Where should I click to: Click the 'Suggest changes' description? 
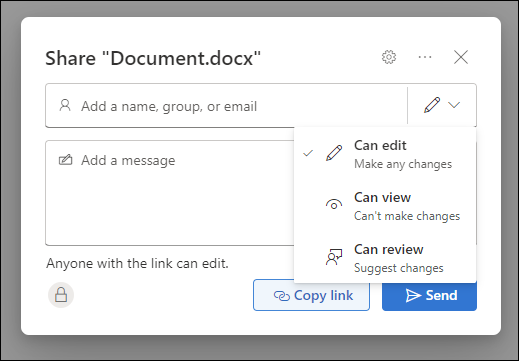(x=399, y=268)
